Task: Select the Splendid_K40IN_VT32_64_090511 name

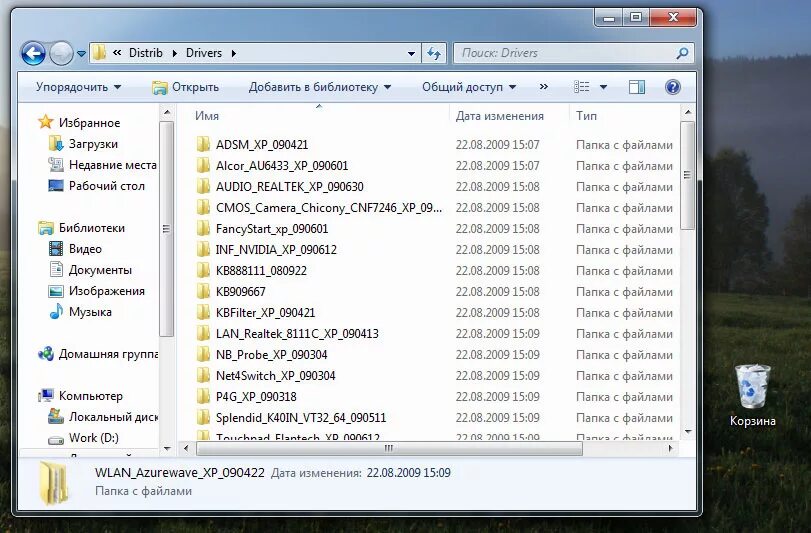Action: 301,418
